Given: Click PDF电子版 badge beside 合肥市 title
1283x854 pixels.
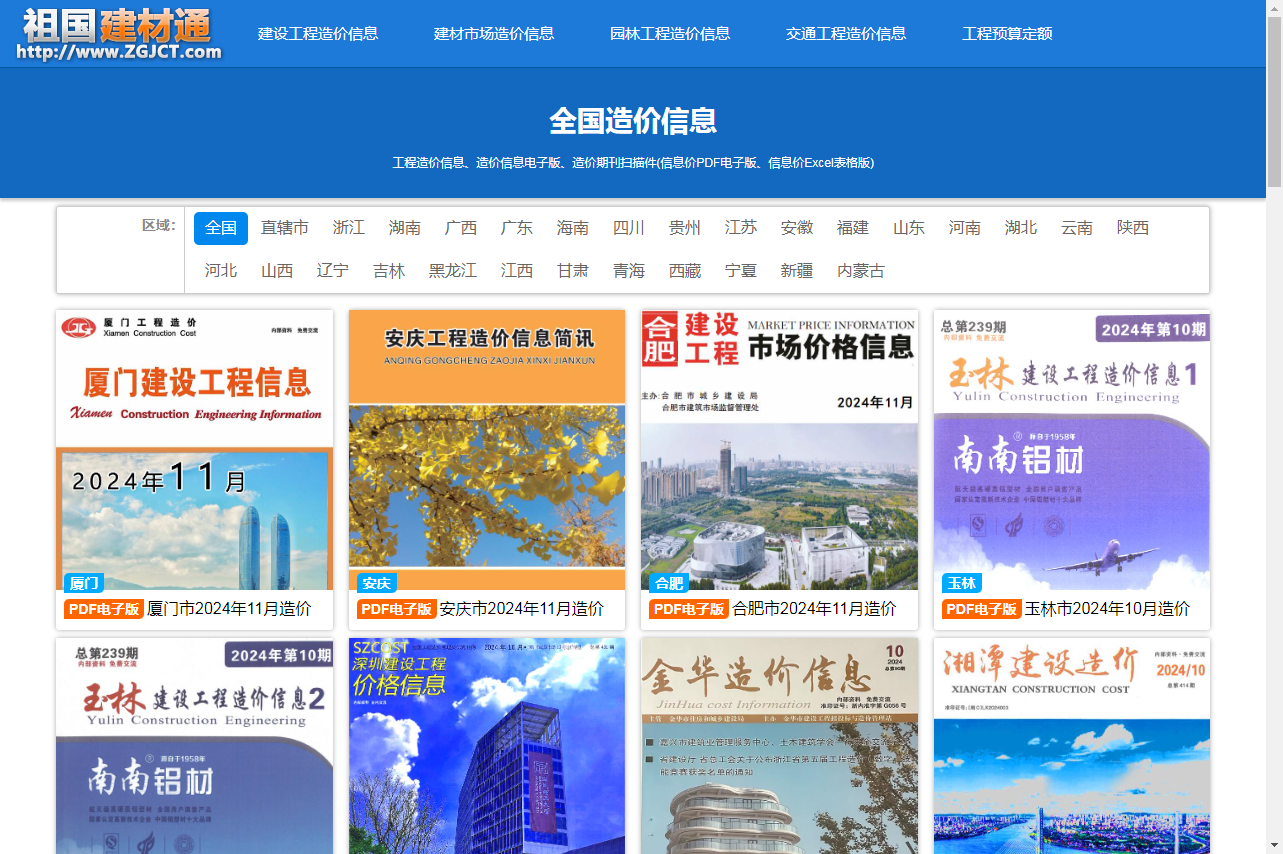Looking at the screenshot, I should 689,609.
